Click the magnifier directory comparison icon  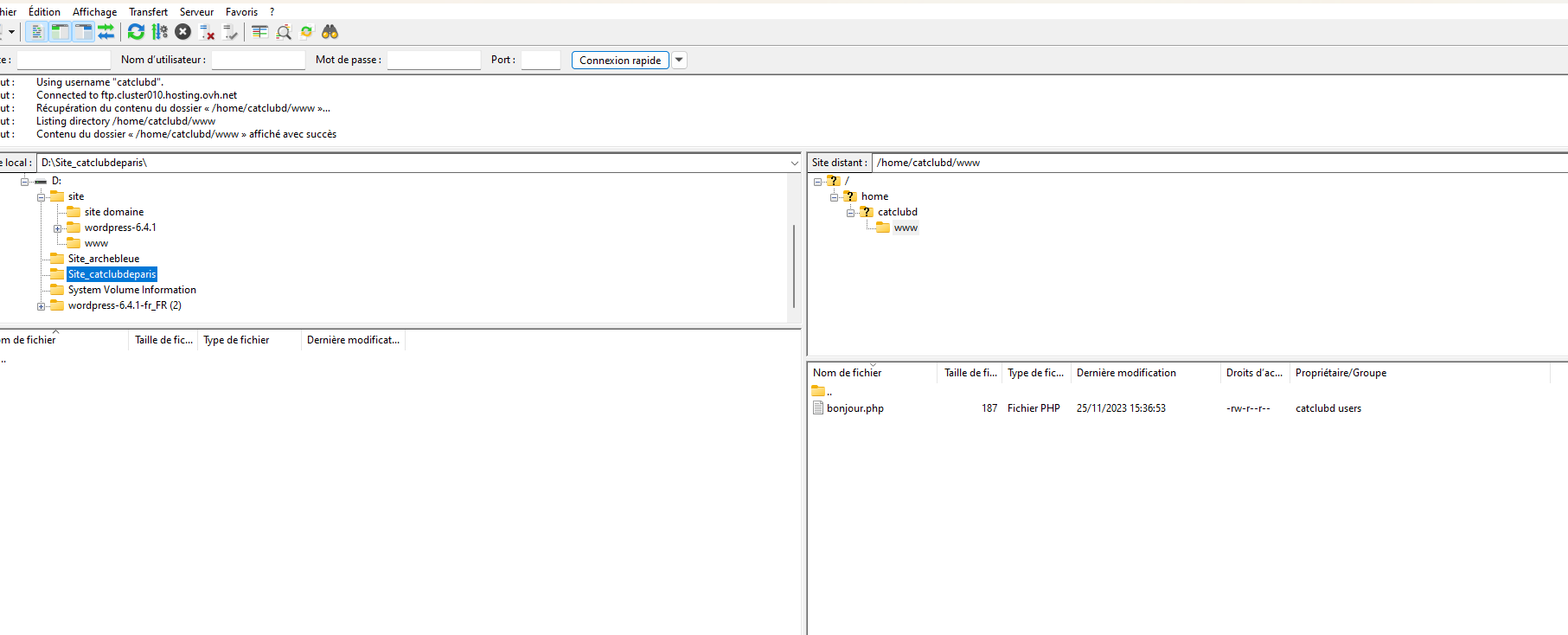click(x=283, y=32)
